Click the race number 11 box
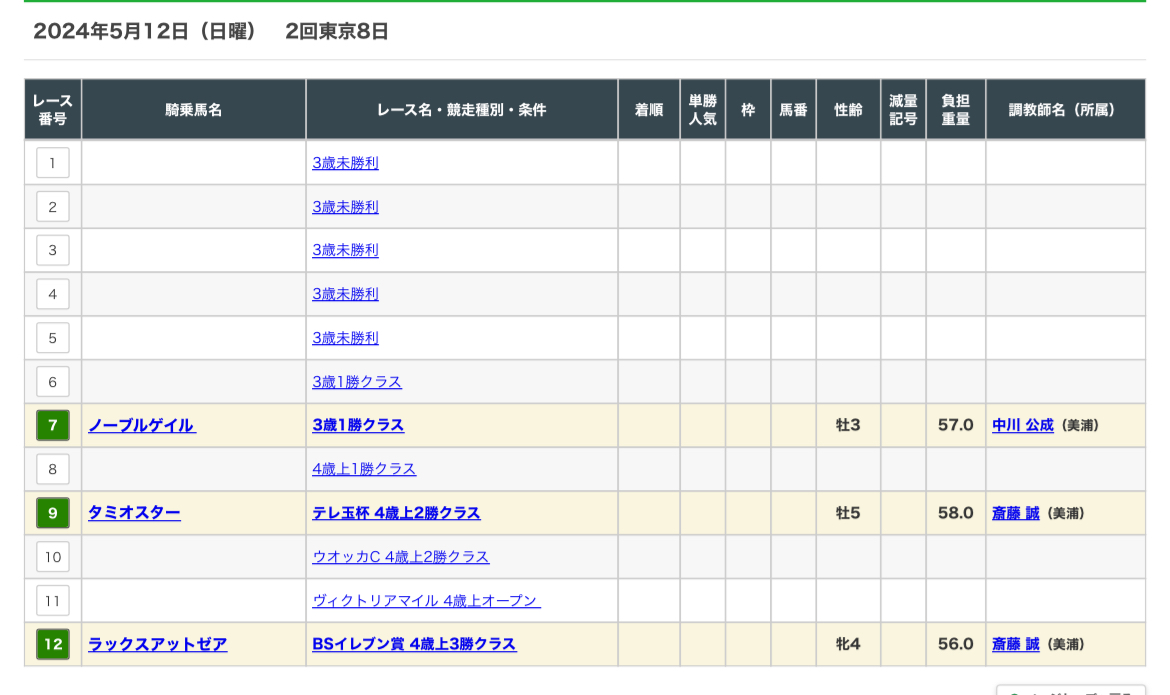 tap(53, 601)
